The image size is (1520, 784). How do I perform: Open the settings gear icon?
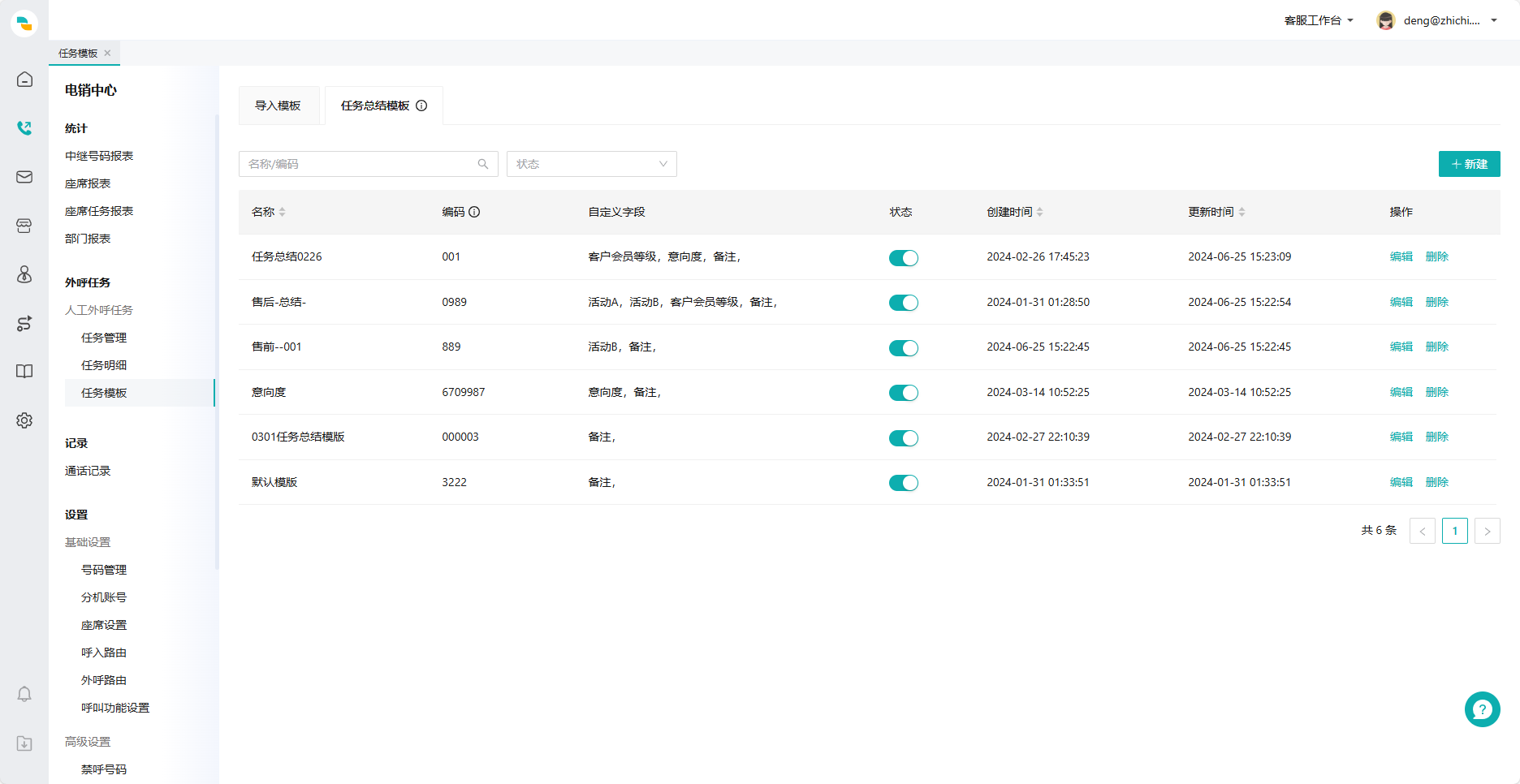24,420
